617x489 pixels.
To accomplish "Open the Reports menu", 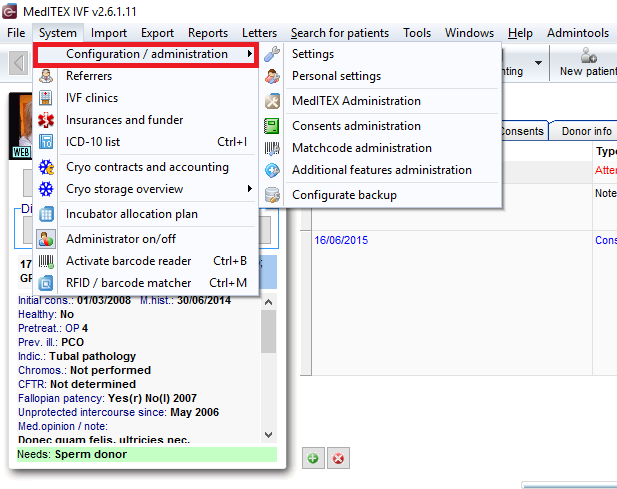I will [208, 33].
